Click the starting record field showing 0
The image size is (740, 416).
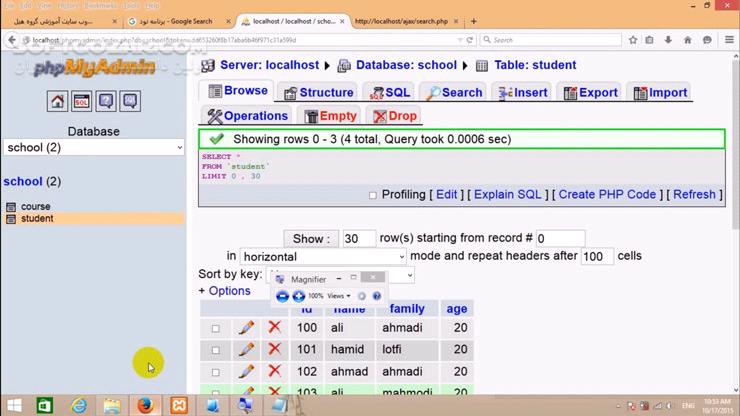pos(561,238)
